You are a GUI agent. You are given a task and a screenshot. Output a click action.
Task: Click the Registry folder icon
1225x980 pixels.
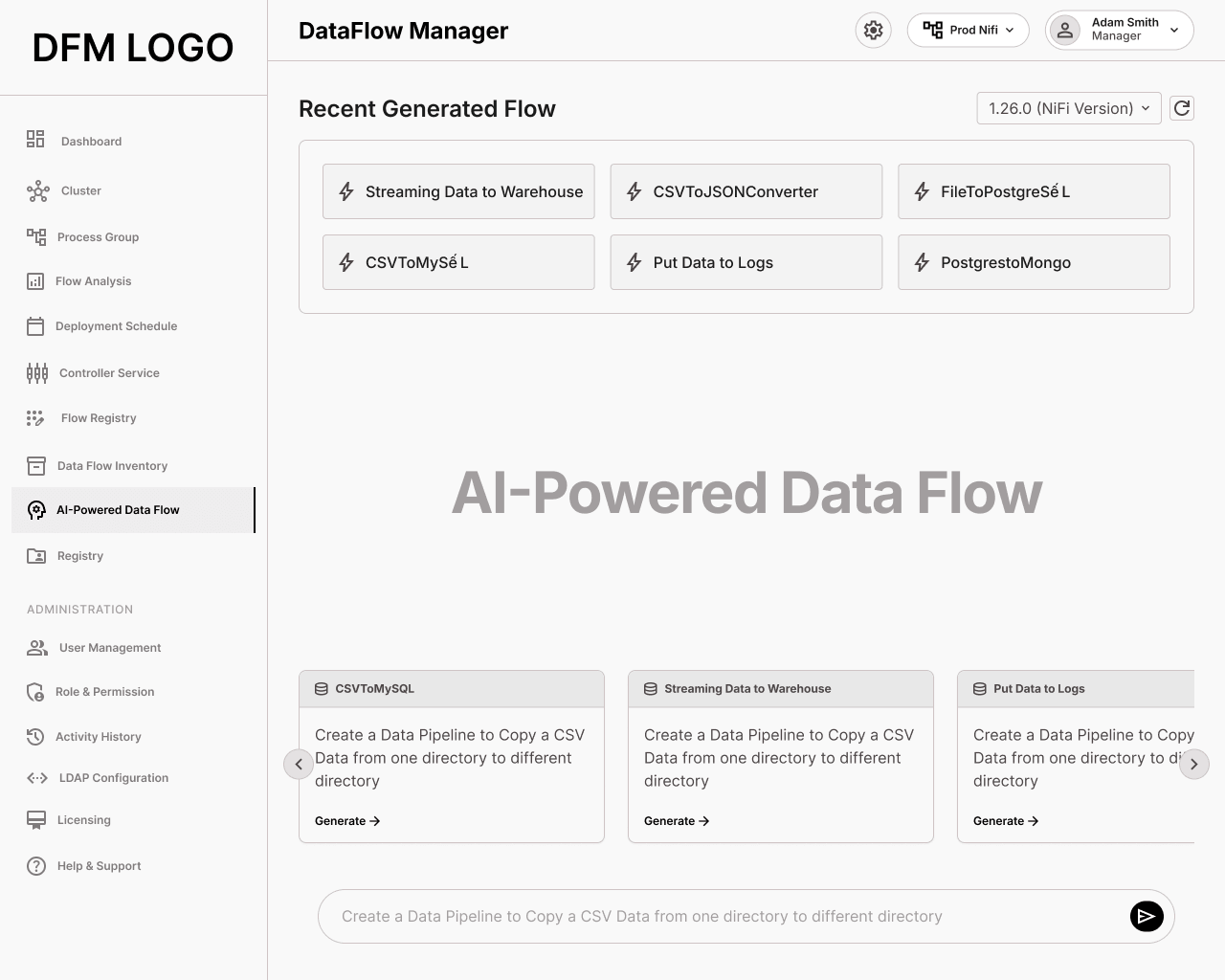point(36,556)
